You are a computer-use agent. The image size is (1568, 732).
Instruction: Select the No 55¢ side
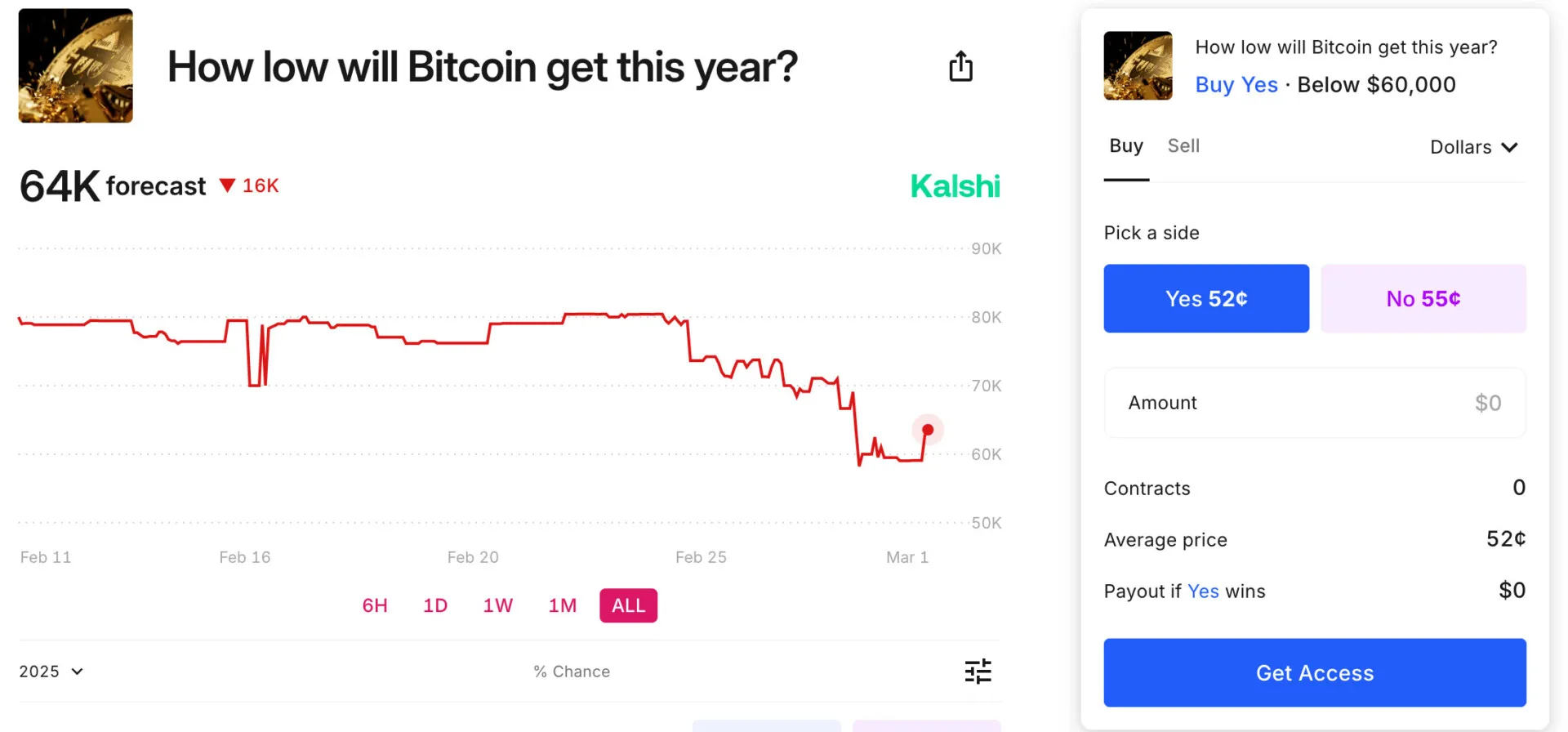tap(1423, 298)
